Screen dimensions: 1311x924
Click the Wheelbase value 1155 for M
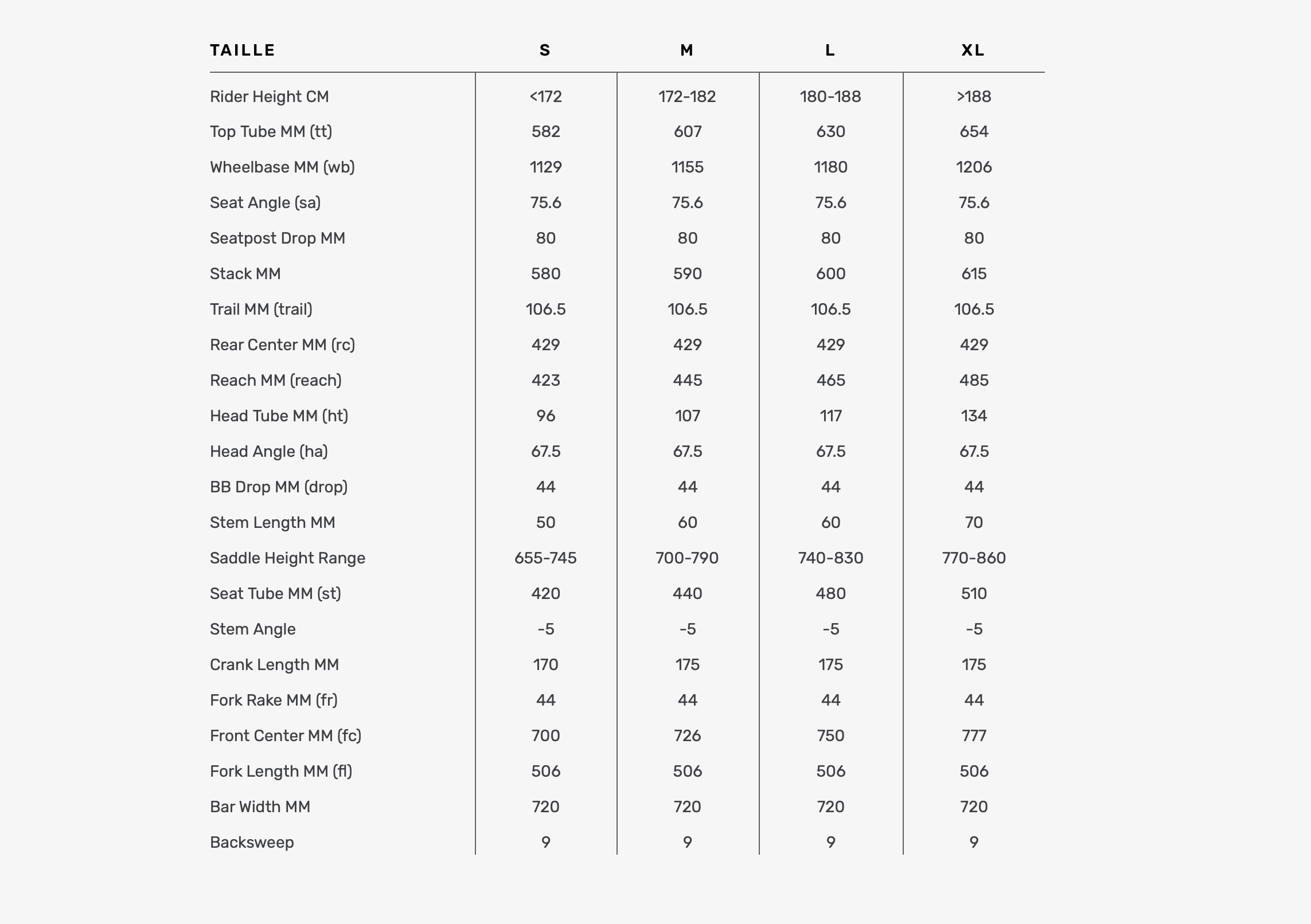(687, 167)
